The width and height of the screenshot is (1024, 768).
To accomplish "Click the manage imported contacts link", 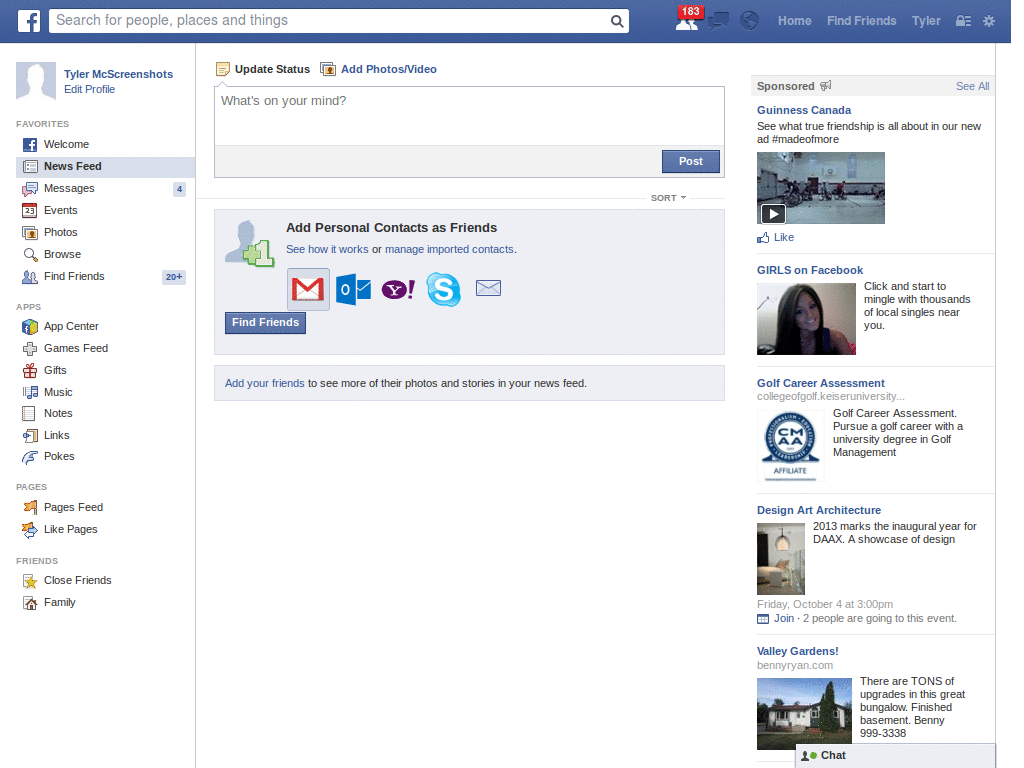I will click(x=449, y=249).
